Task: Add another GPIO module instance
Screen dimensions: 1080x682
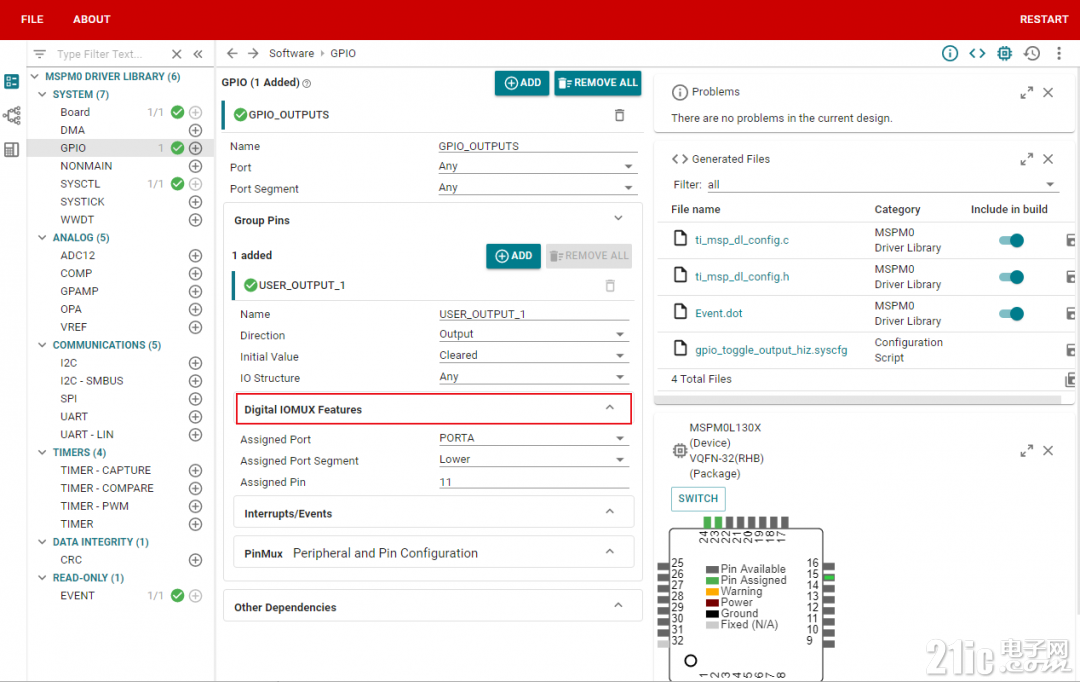Action: coord(196,148)
